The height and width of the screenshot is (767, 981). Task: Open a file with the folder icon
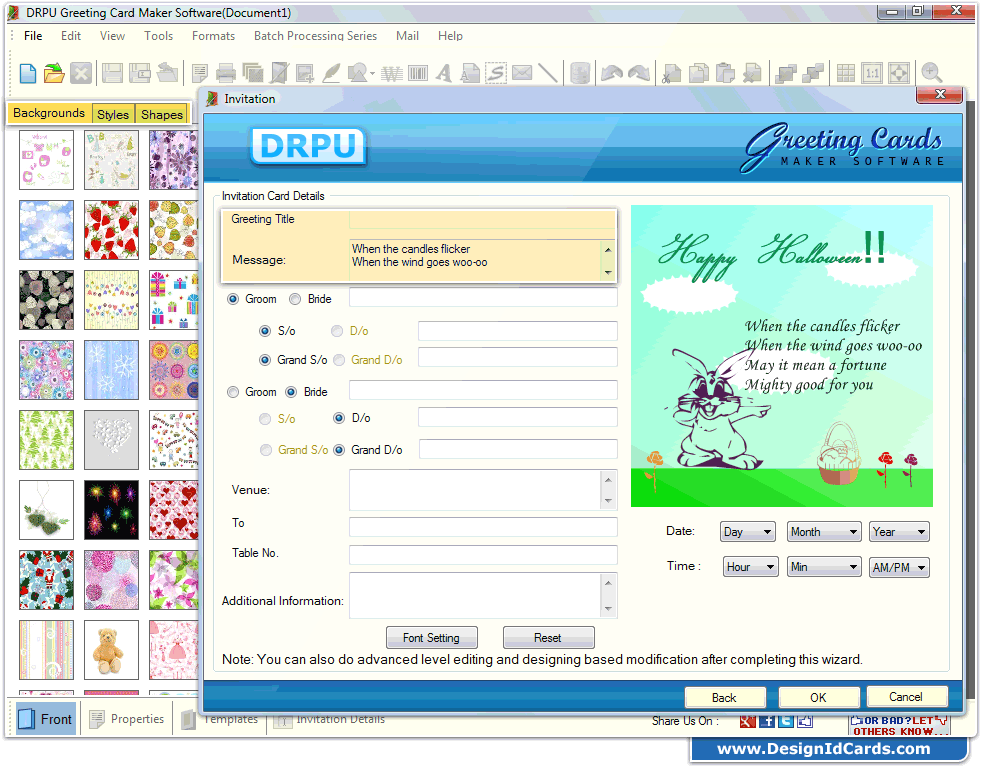(54, 73)
